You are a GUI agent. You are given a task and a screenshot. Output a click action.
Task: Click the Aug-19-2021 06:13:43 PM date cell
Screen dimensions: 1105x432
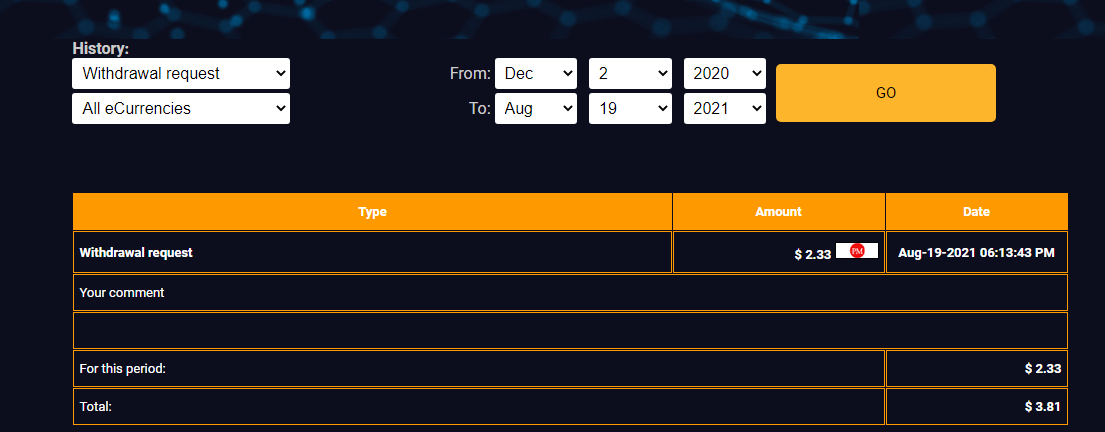click(977, 252)
